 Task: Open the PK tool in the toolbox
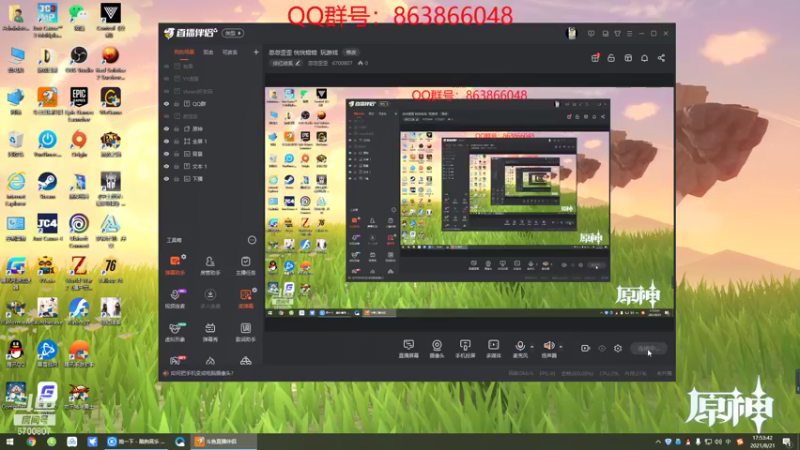175,361
